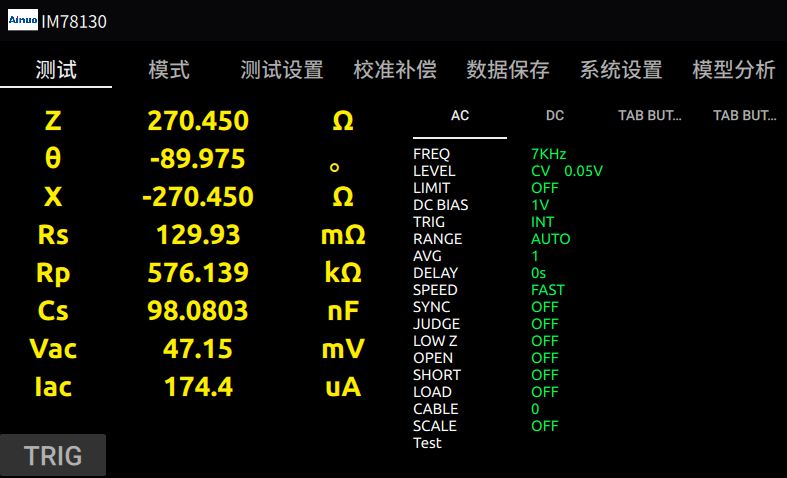Change the SPEED FAST setting

[x=548, y=290]
